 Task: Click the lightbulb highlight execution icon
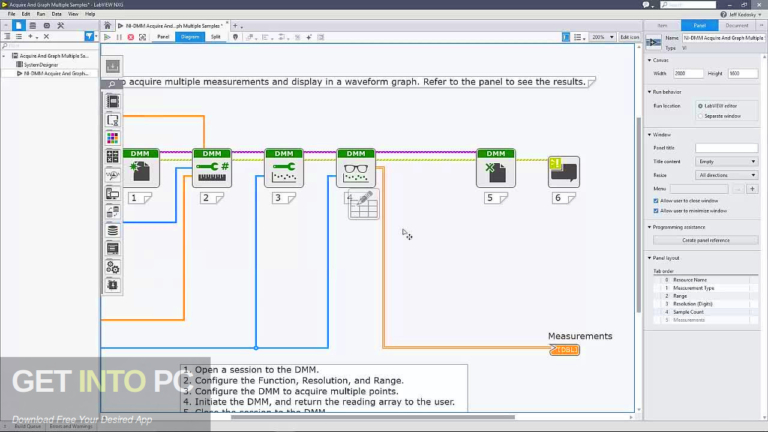point(236,37)
